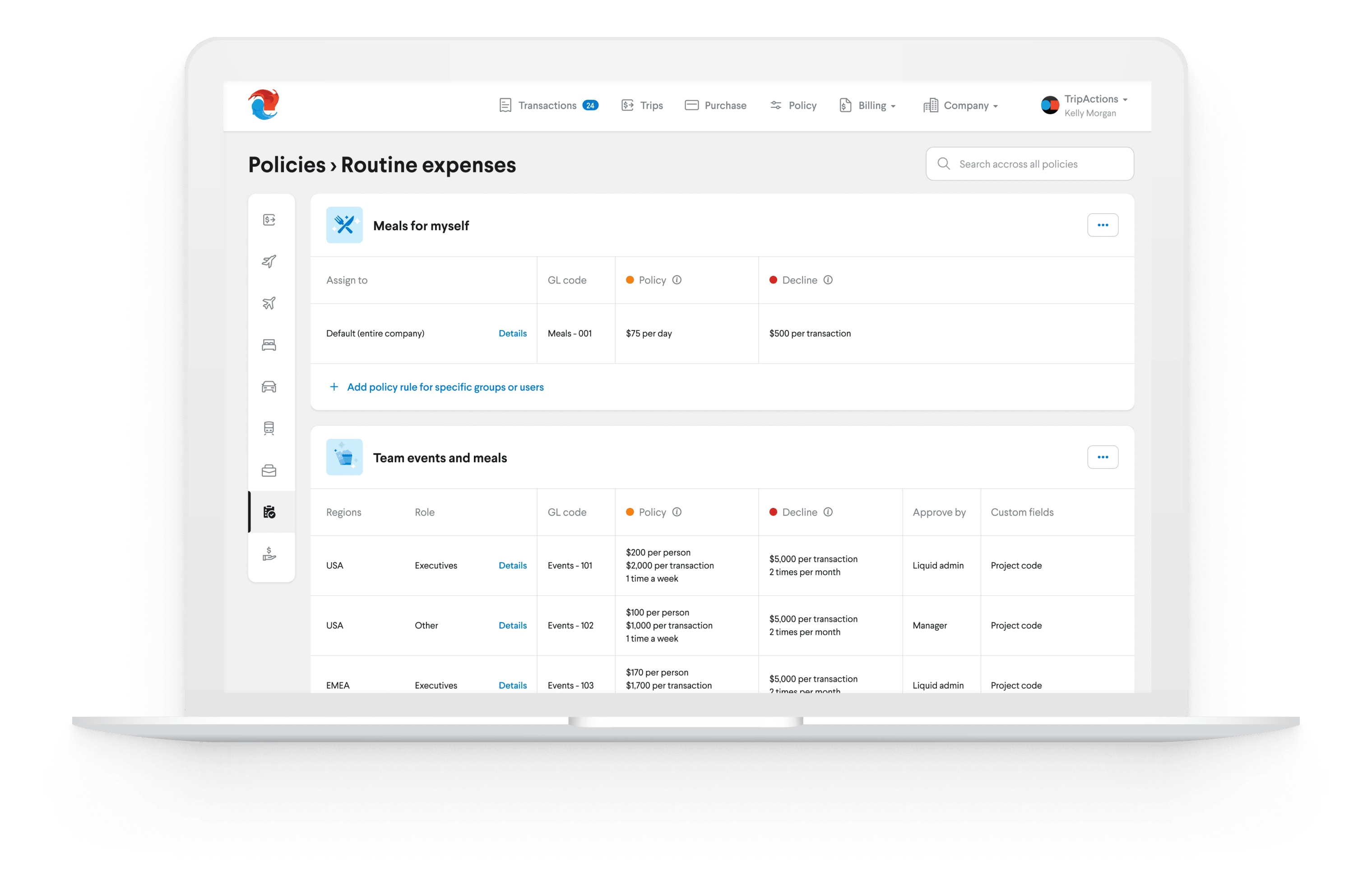1372x875 pixels.
Task: Open the TripActions account dropdown
Action: pyautogui.click(x=1096, y=99)
